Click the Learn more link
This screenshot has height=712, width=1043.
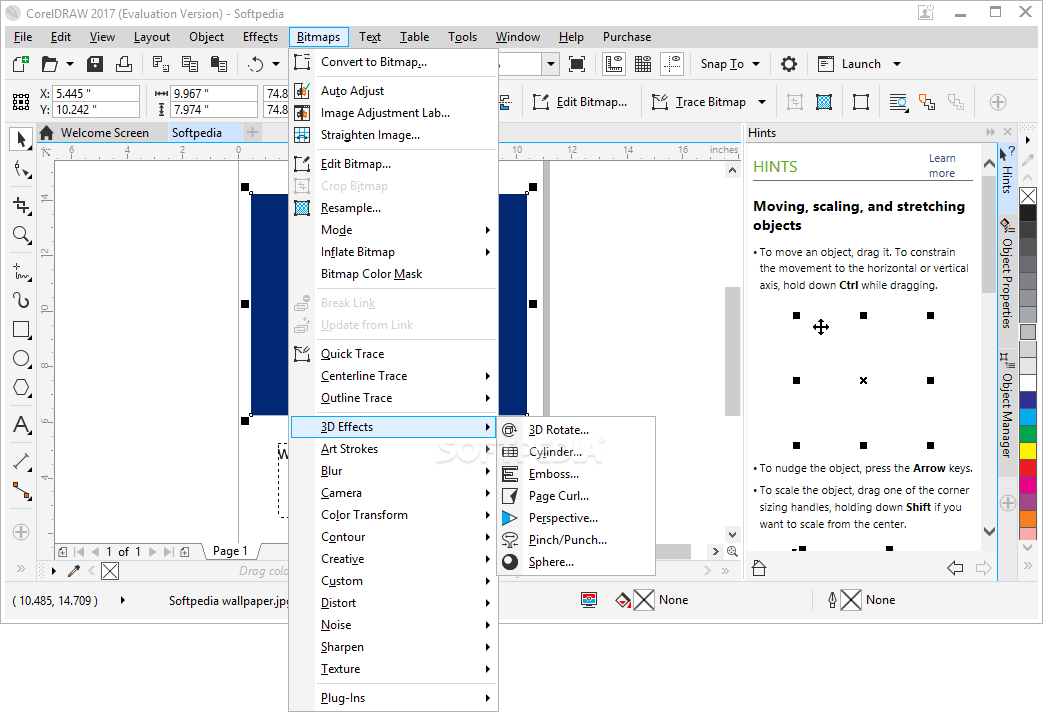tap(942, 166)
